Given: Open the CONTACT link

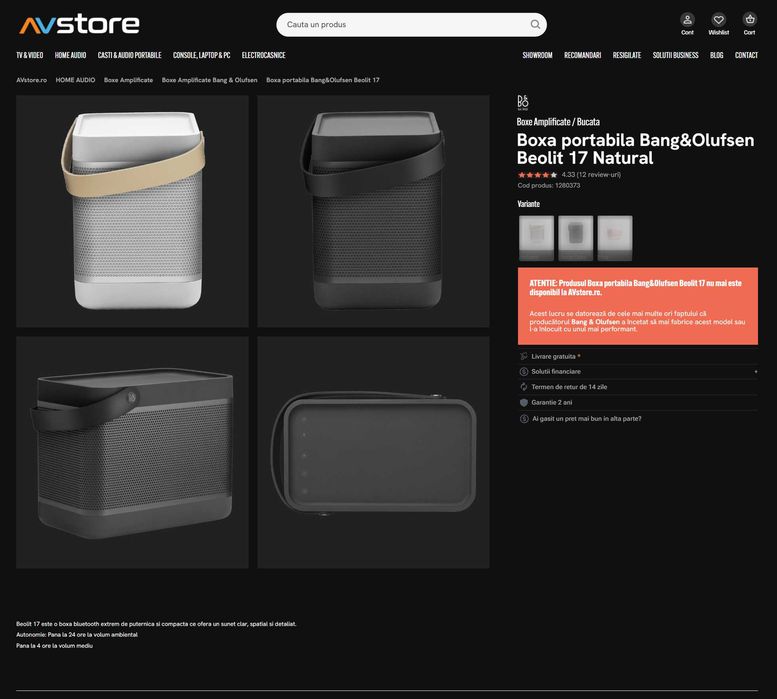Looking at the screenshot, I should [746, 55].
